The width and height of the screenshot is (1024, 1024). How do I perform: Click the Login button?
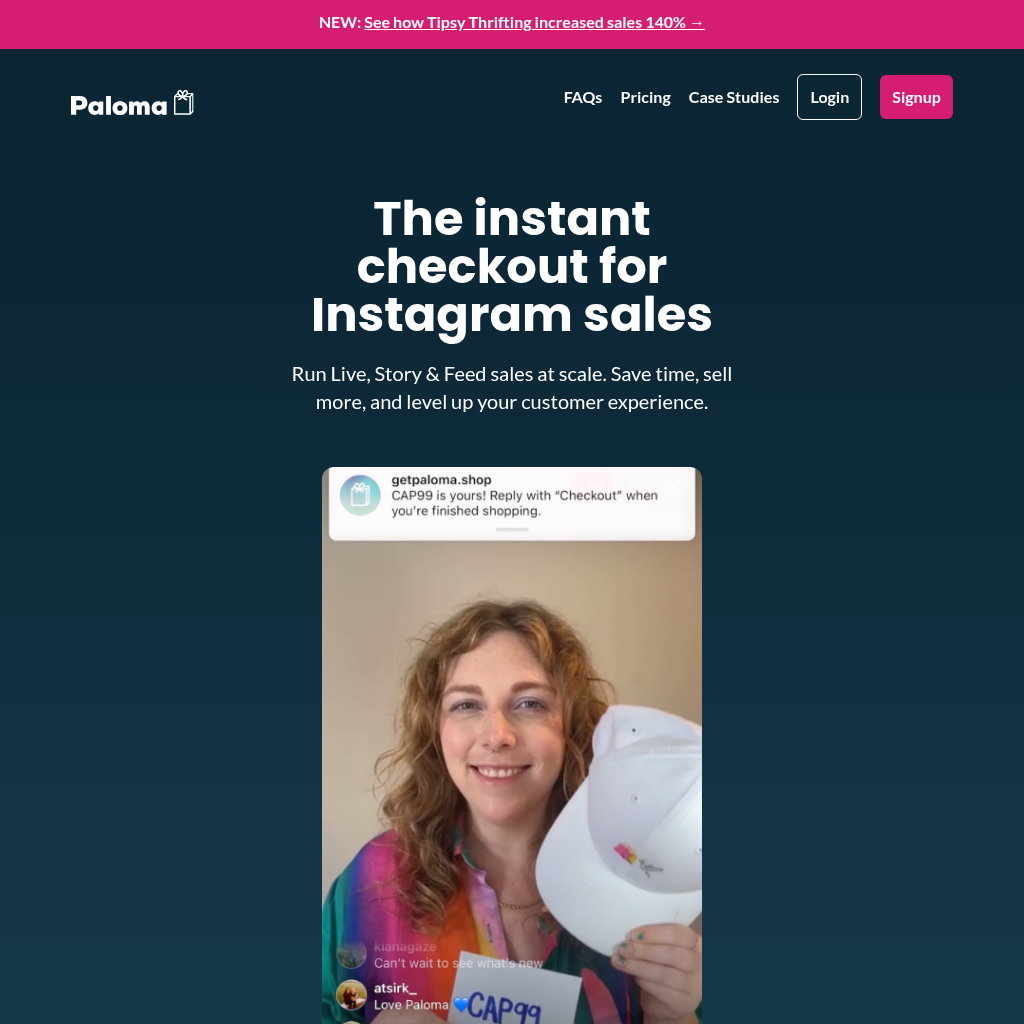pos(829,97)
